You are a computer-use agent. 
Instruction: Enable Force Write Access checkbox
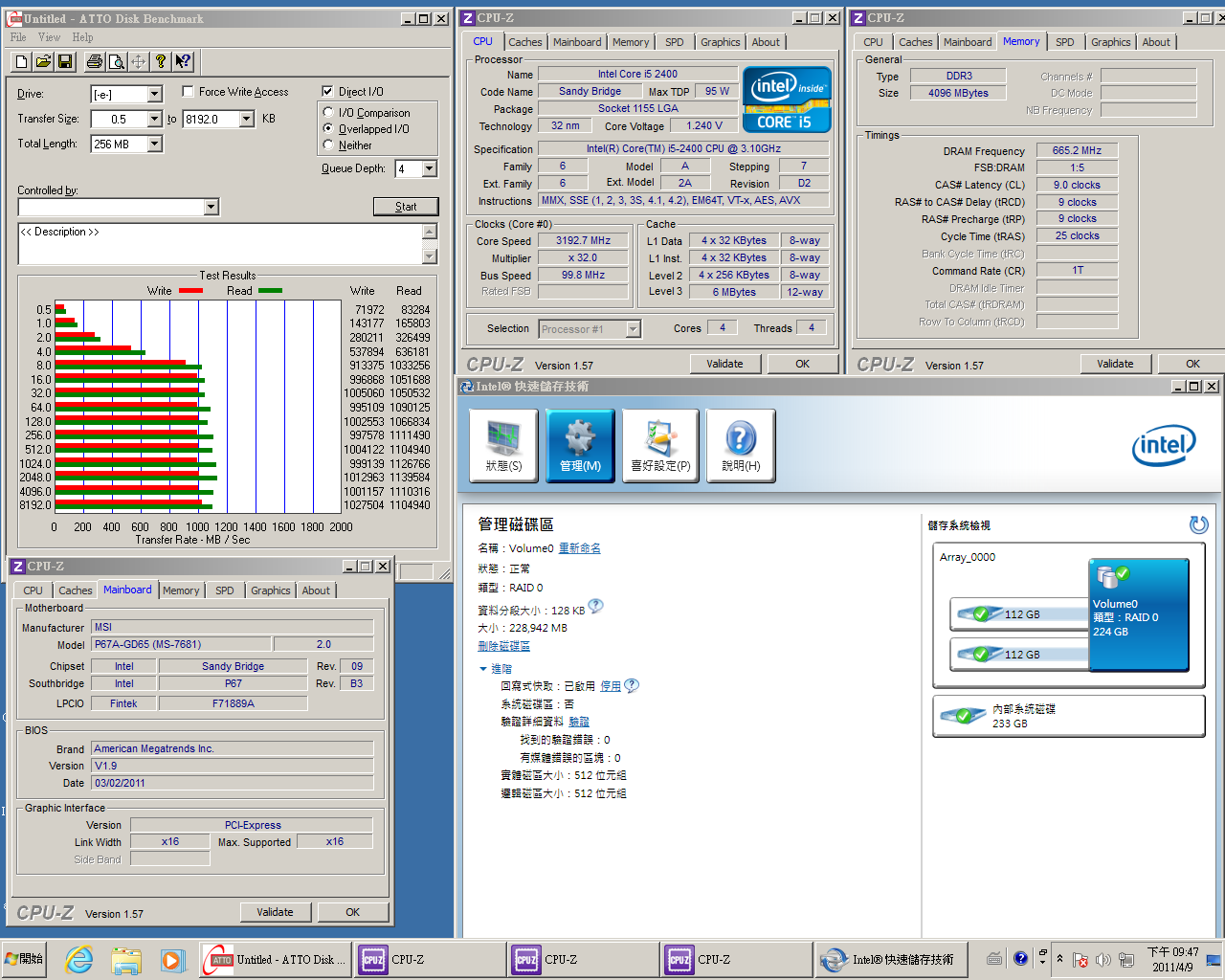[188, 92]
